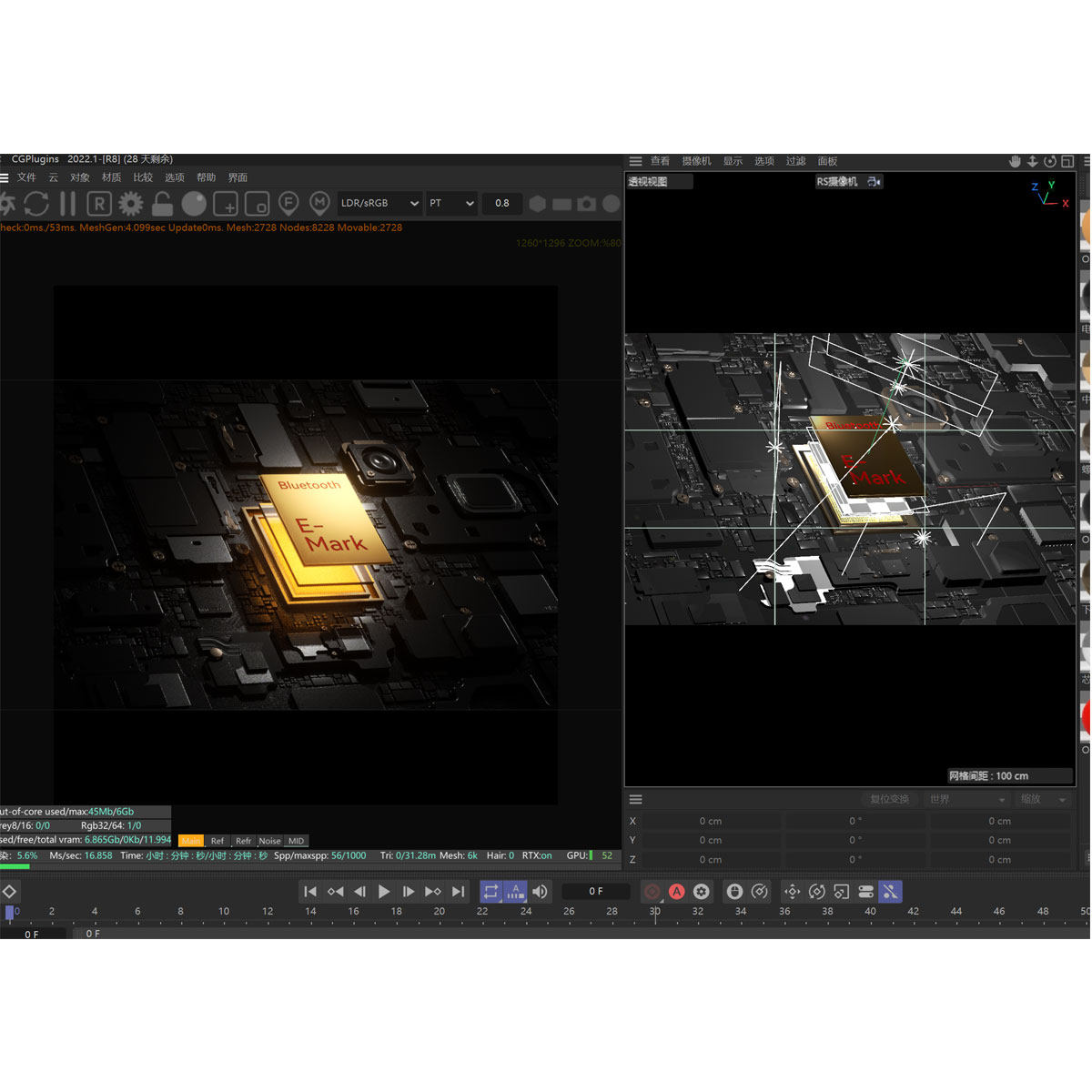The width and height of the screenshot is (1092, 1092).
Task: Click the Octane settings gear icon
Action: [x=6, y=203]
